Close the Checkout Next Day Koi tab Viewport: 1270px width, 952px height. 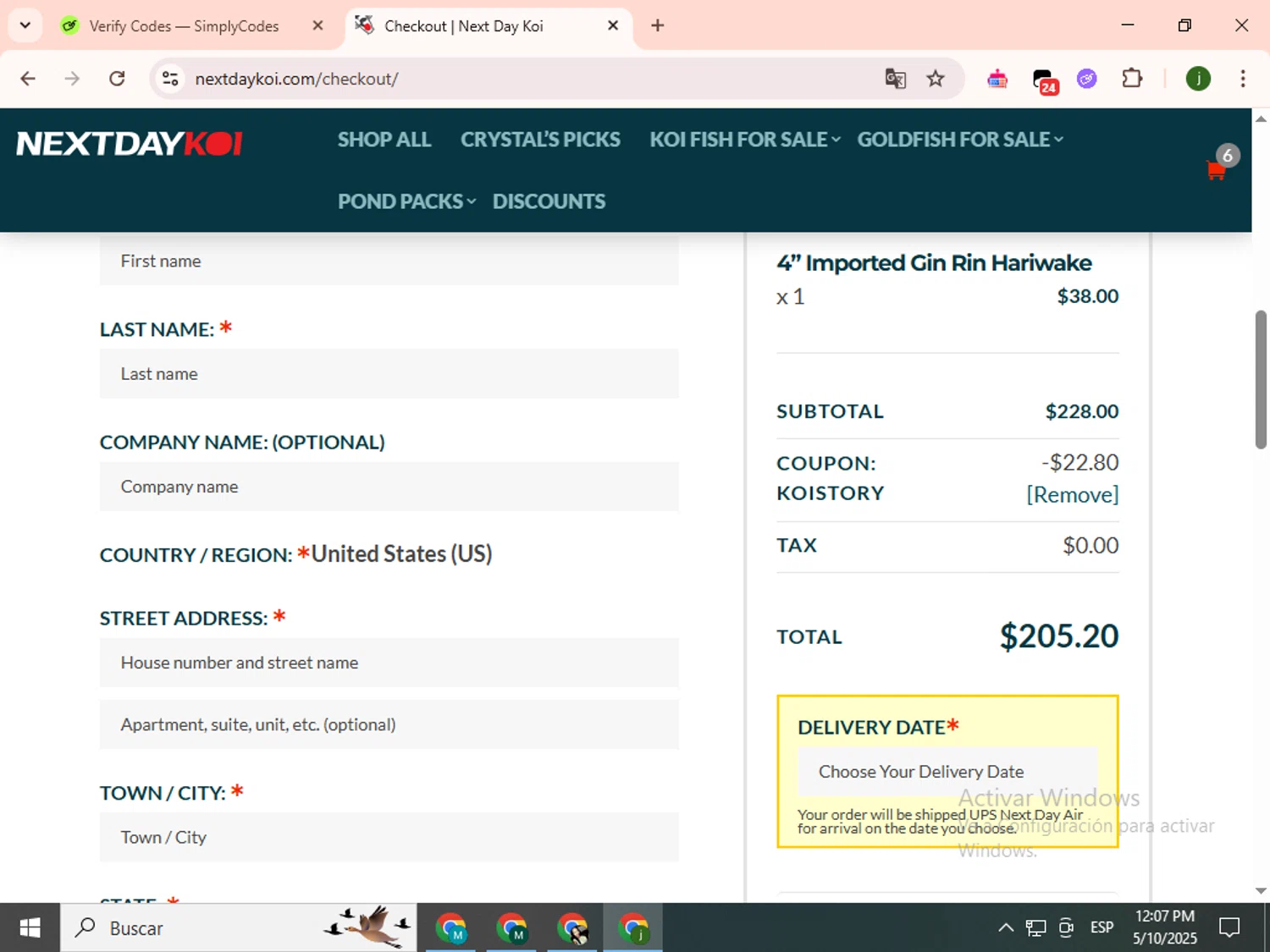(613, 25)
